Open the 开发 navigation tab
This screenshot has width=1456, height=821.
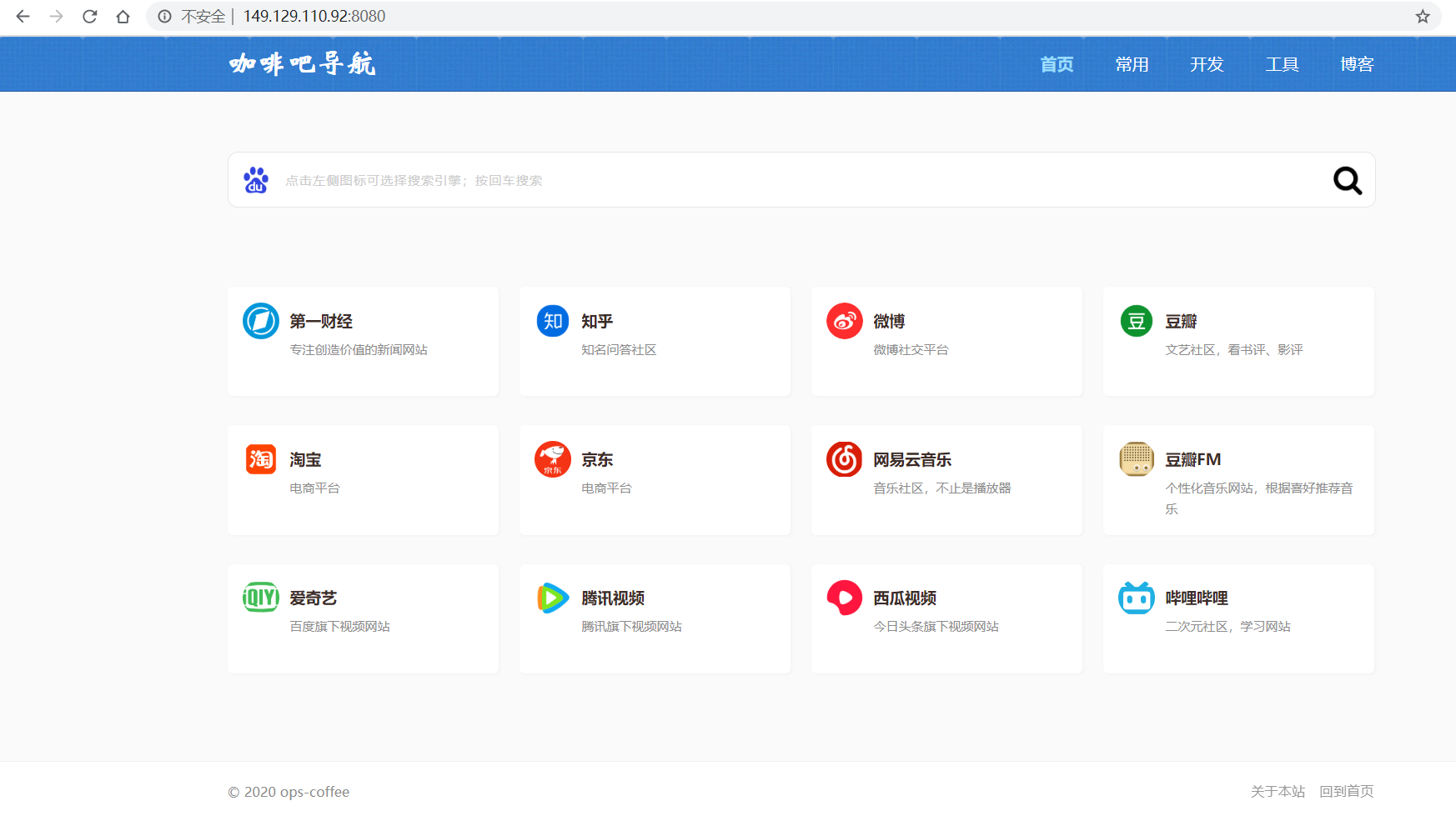(x=1207, y=64)
